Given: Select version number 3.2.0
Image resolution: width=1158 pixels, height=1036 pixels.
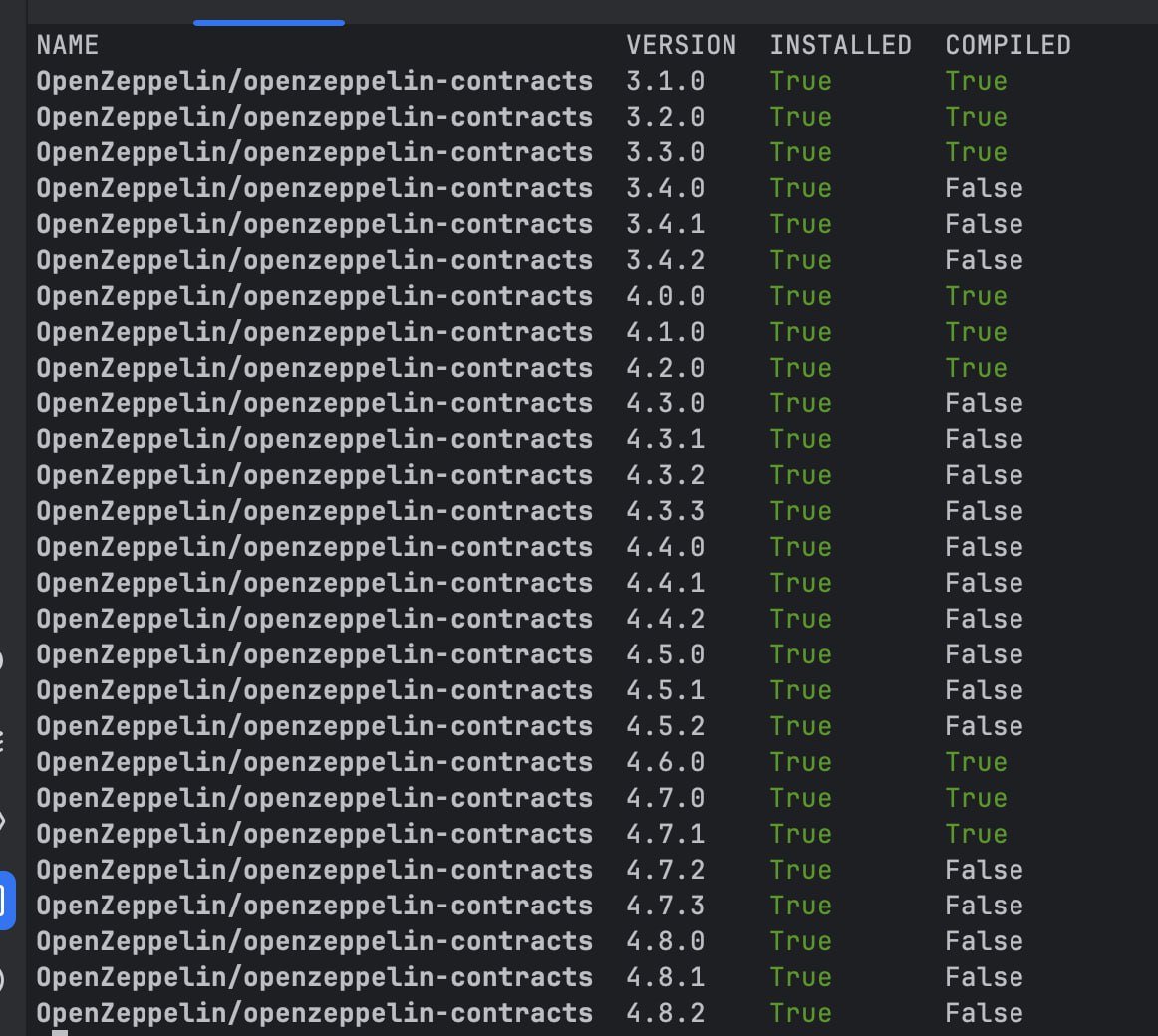Looking at the screenshot, I should pyautogui.click(x=665, y=117).
